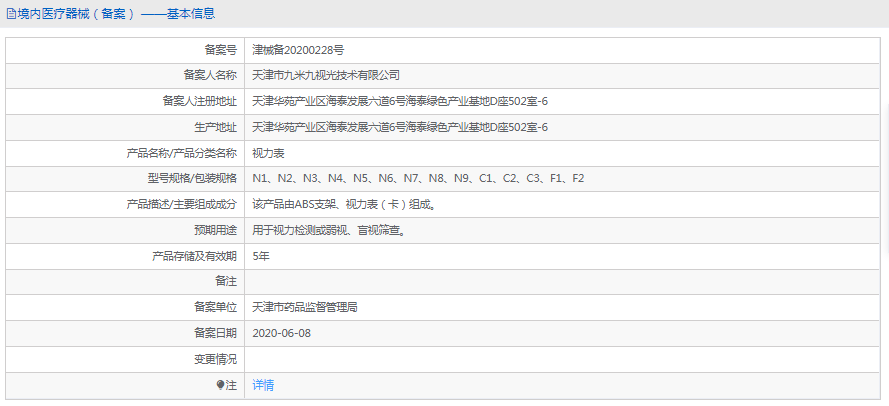This screenshot has height=406, width=889.
Task: Select the product name 视力表
Action: (268, 153)
